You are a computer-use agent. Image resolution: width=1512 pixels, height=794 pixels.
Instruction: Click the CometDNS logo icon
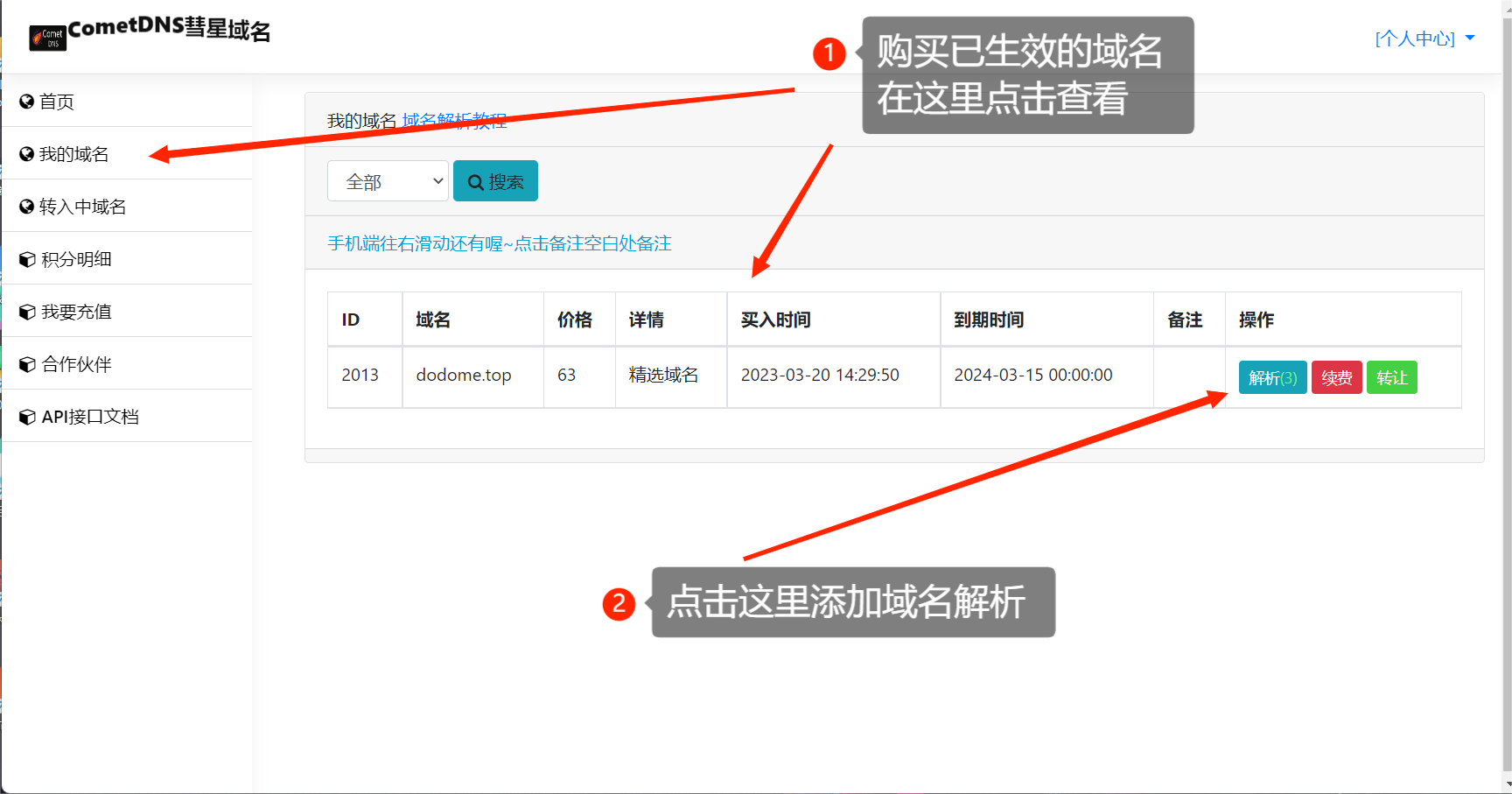47,38
